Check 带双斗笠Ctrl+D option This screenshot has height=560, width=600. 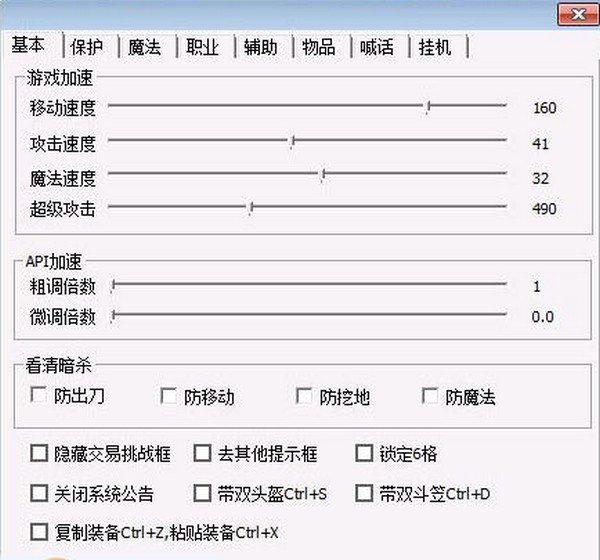364,493
